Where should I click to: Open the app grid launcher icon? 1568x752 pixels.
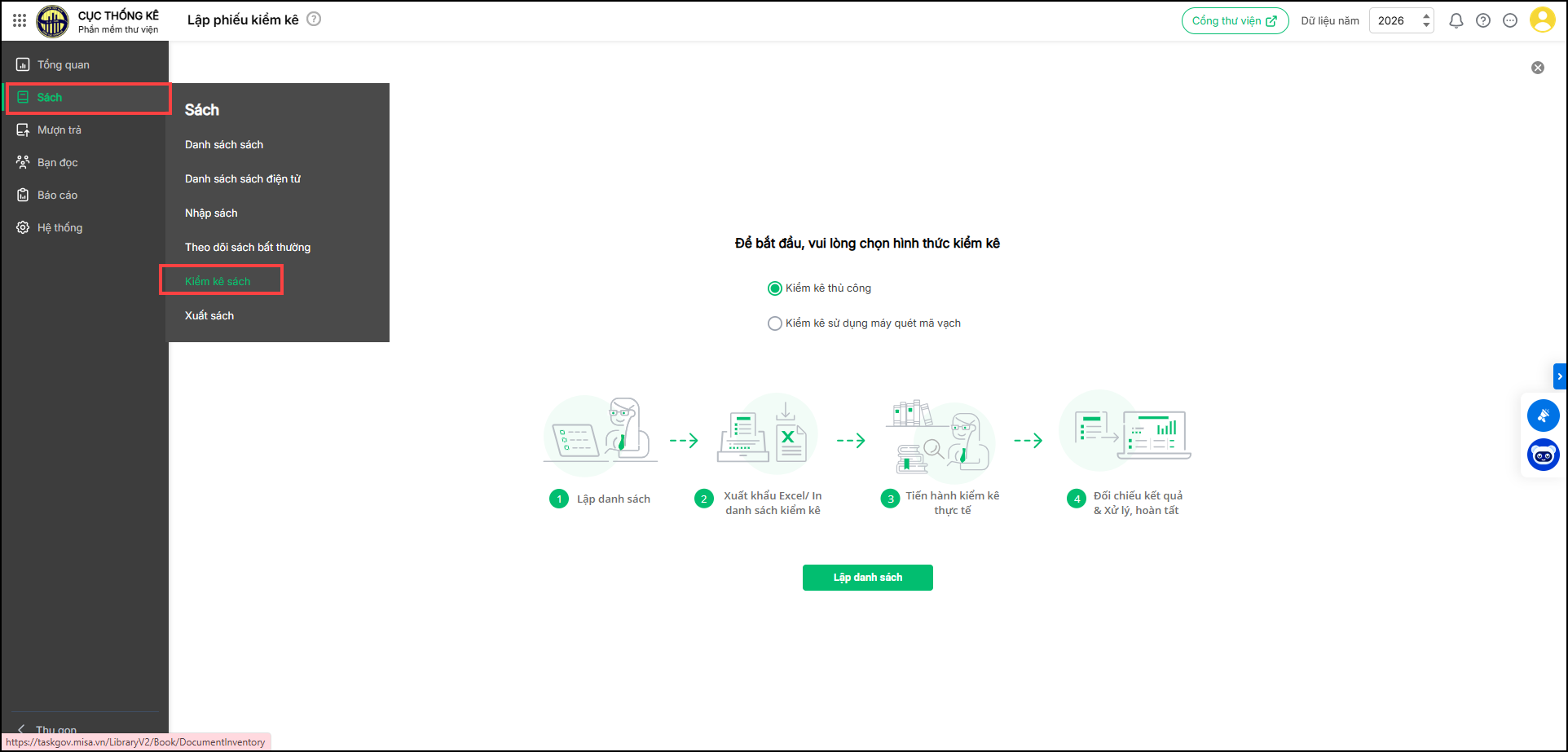coord(20,20)
